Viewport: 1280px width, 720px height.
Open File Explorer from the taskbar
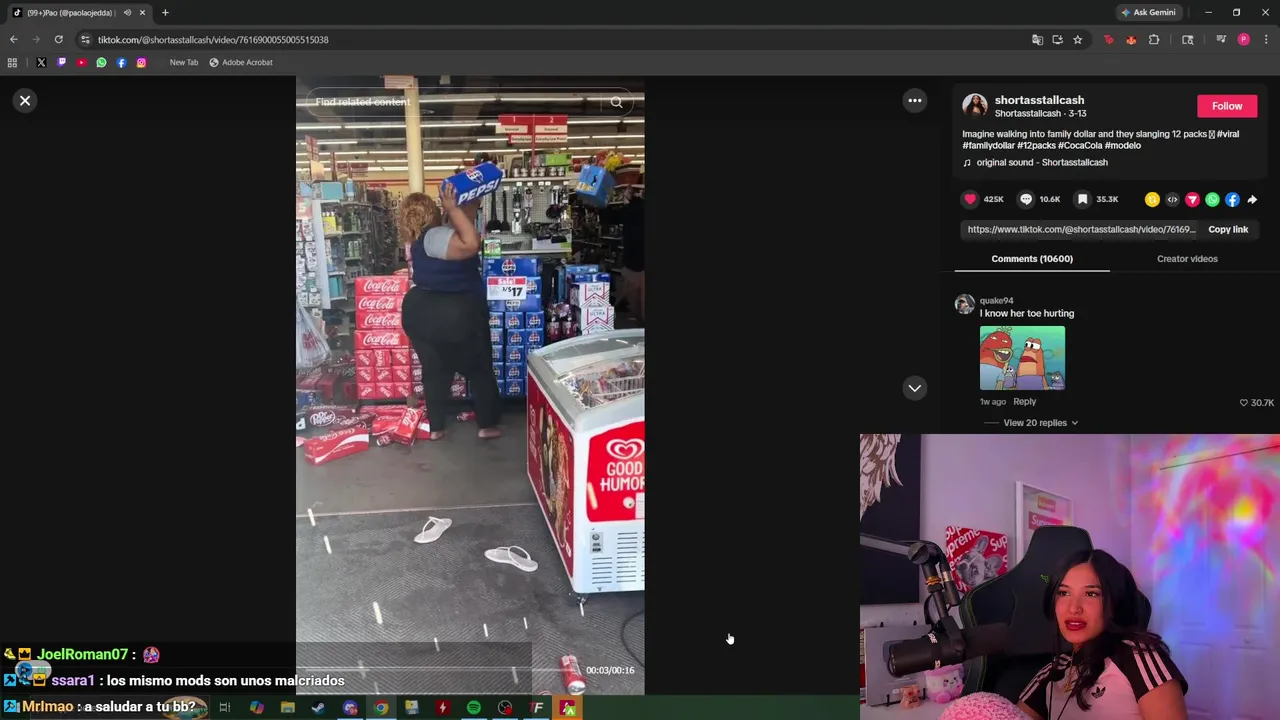click(287, 708)
